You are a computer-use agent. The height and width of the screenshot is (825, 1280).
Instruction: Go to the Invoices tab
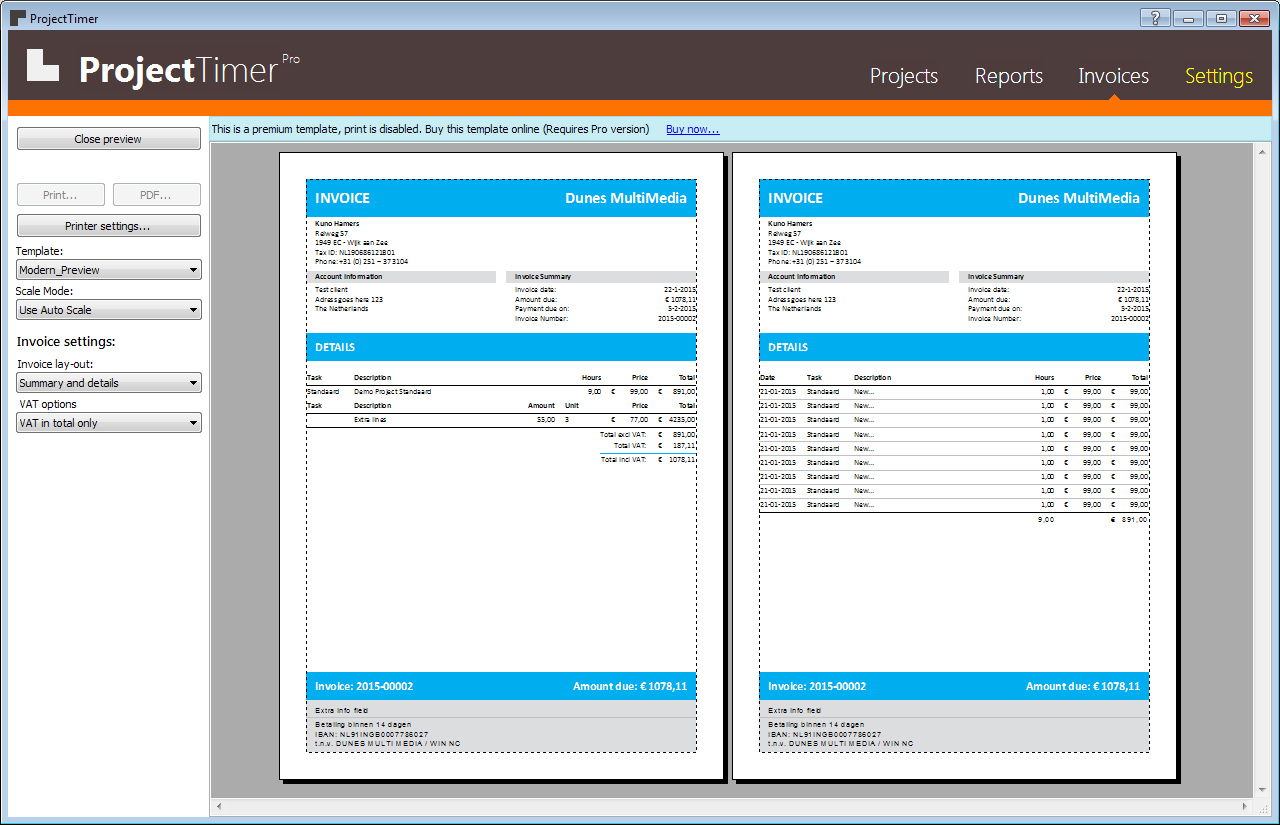1113,76
